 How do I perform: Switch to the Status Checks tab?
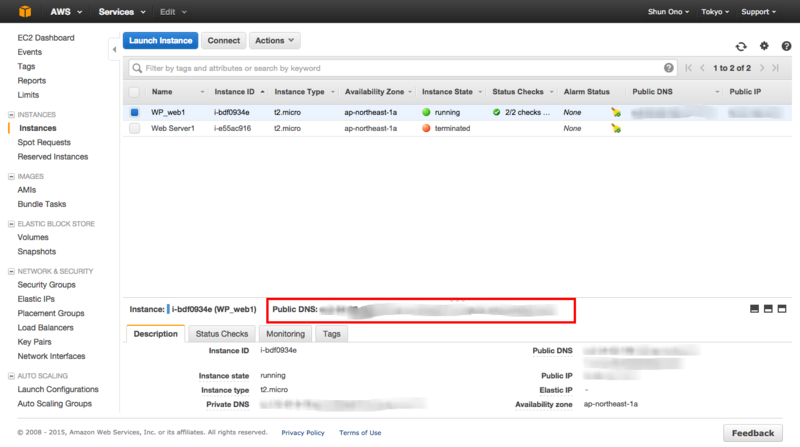point(222,334)
